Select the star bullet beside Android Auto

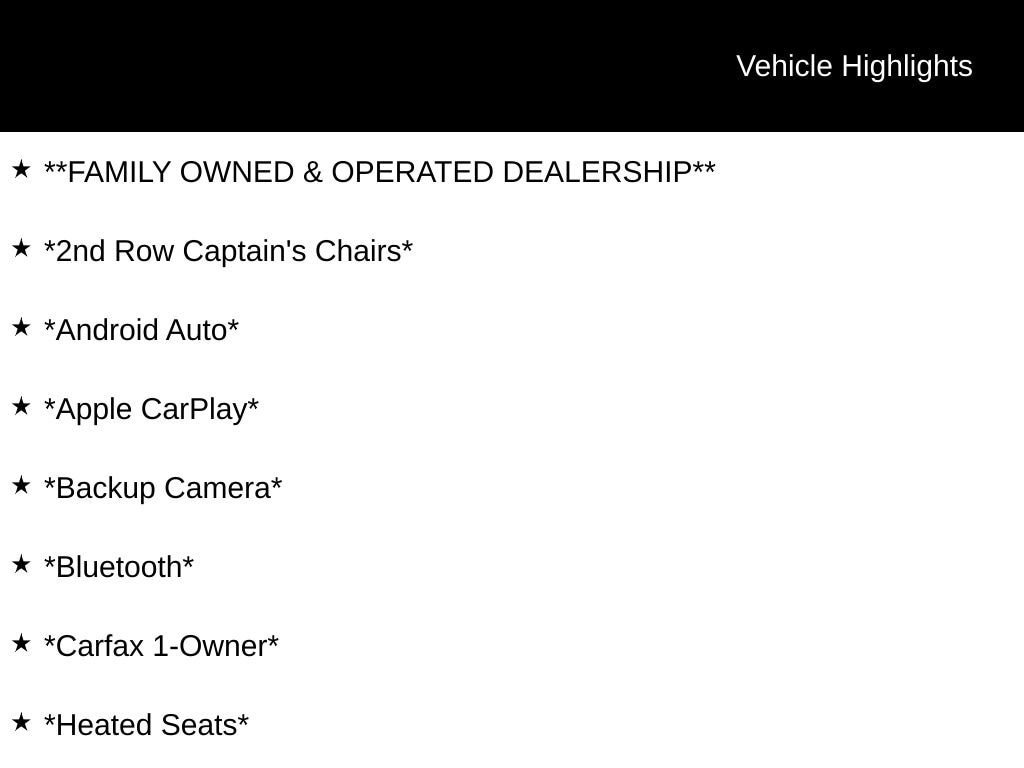click(x=21, y=328)
